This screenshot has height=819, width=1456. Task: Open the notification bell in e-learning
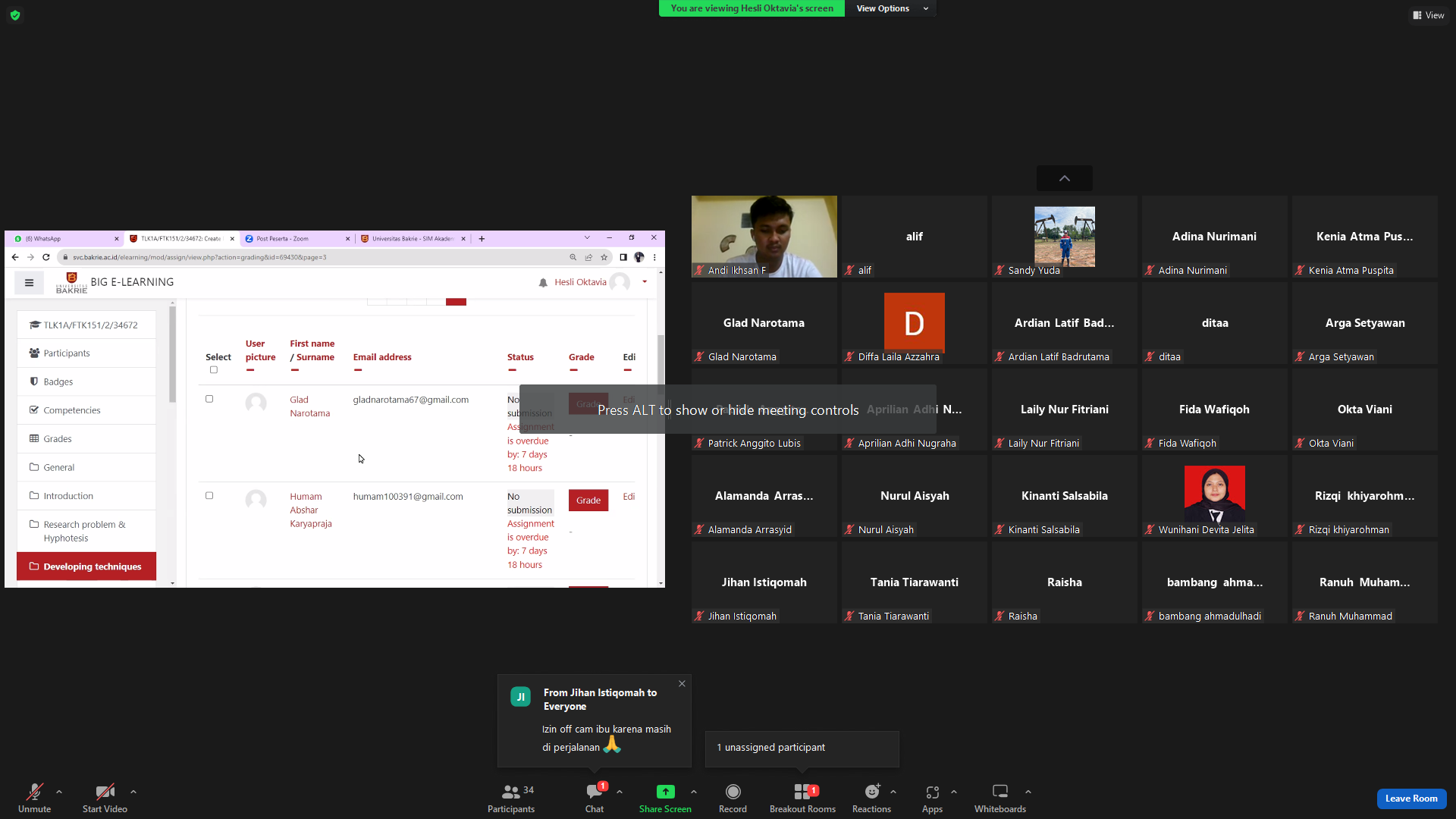pyautogui.click(x=543, y=282)
